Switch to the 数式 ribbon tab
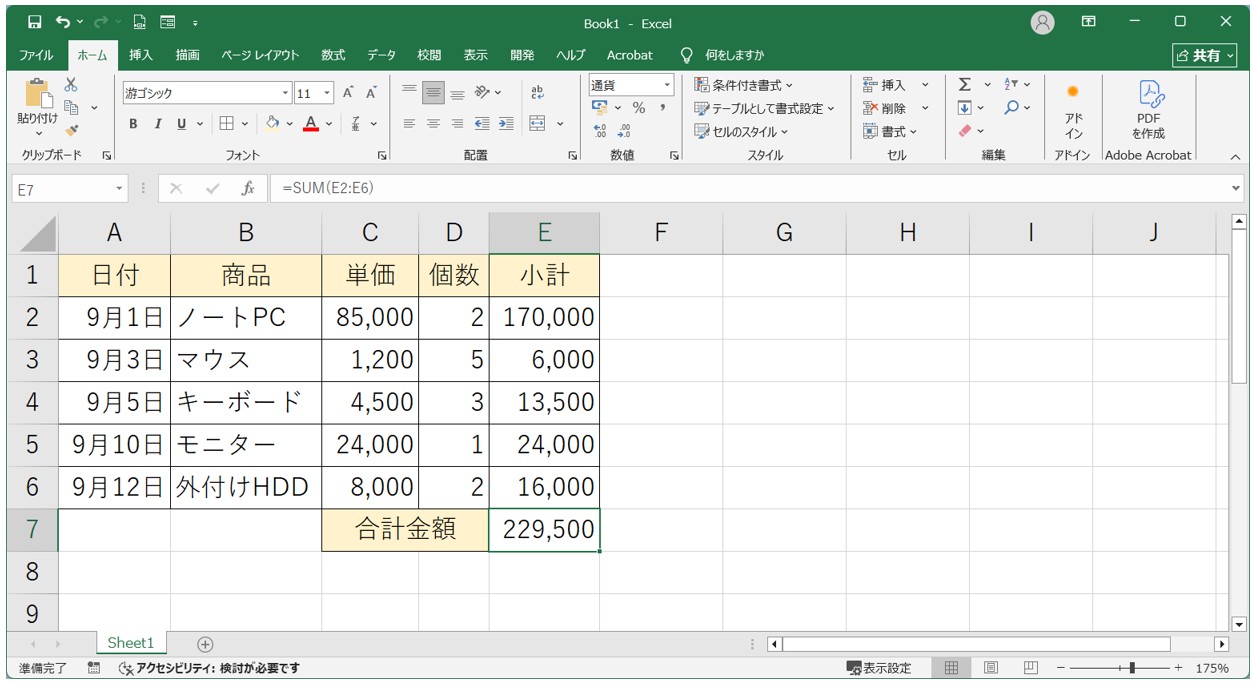This screenshot has width=1255, height=685. coord(333,55)
